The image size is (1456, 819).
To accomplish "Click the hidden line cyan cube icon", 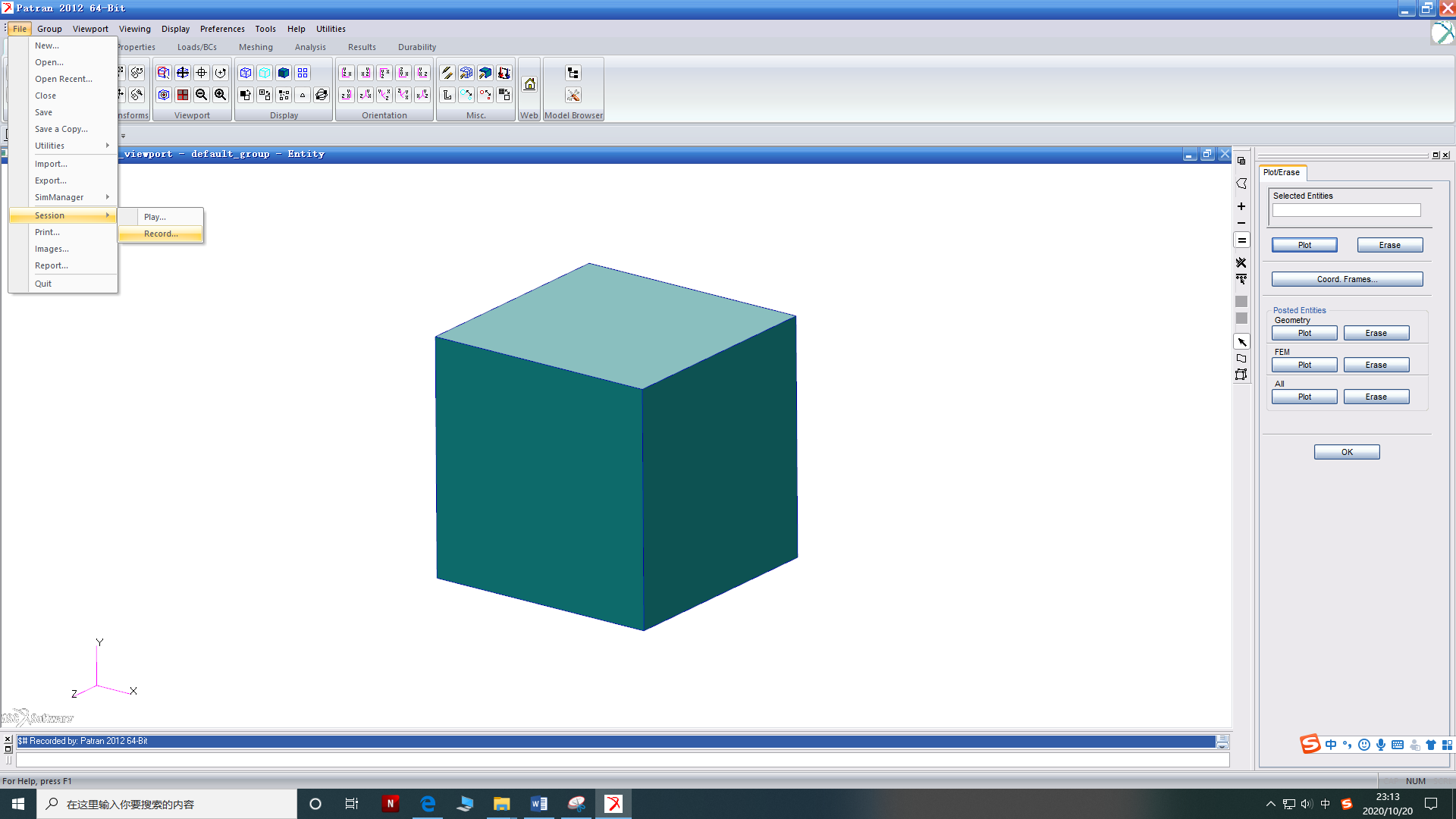I will 265,73.
